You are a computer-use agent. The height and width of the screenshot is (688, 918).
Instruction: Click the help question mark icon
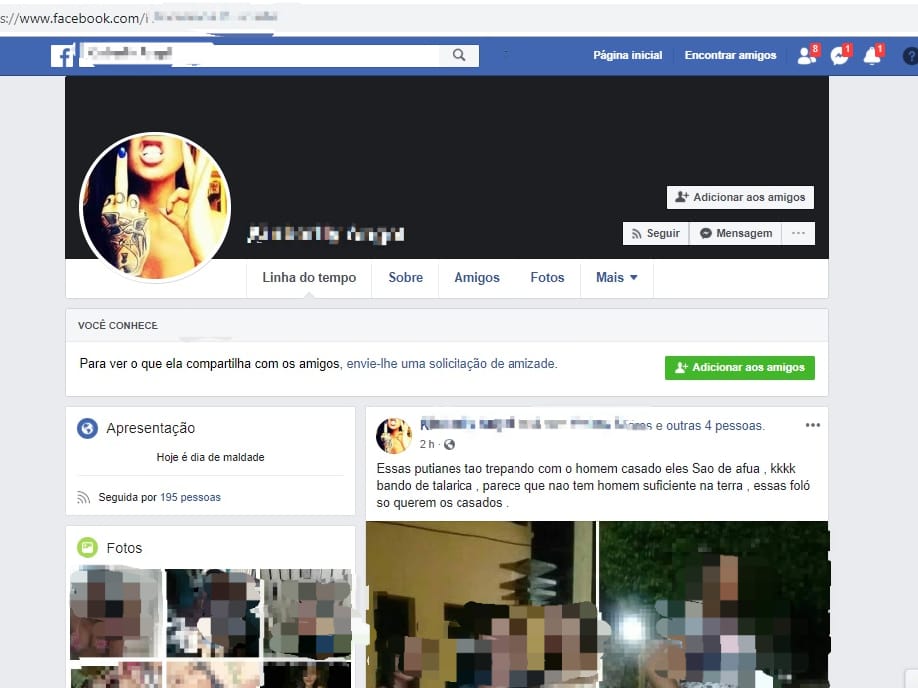[x=910, y=56]
